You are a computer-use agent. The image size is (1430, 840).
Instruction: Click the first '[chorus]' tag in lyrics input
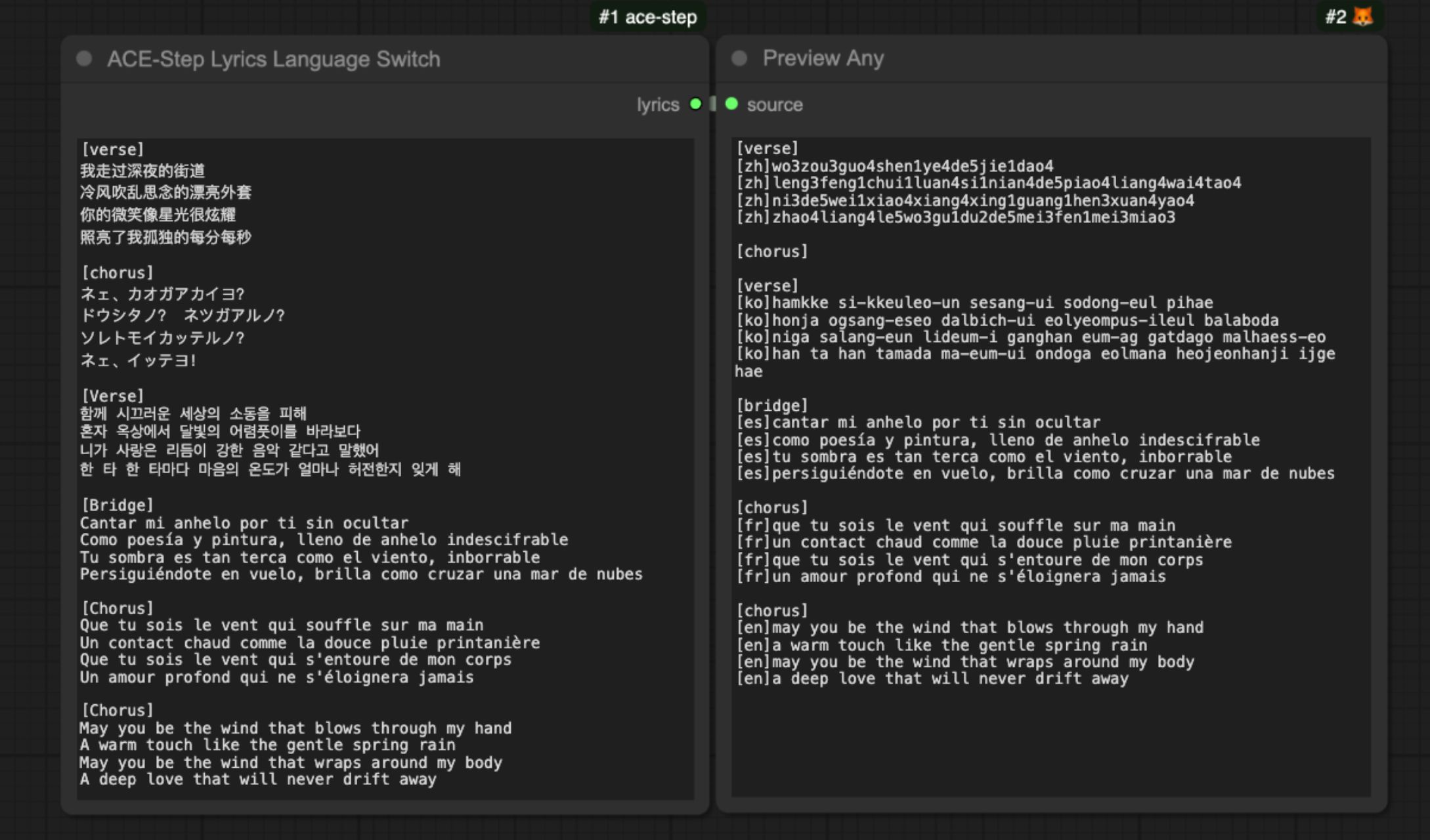point(117,273)
